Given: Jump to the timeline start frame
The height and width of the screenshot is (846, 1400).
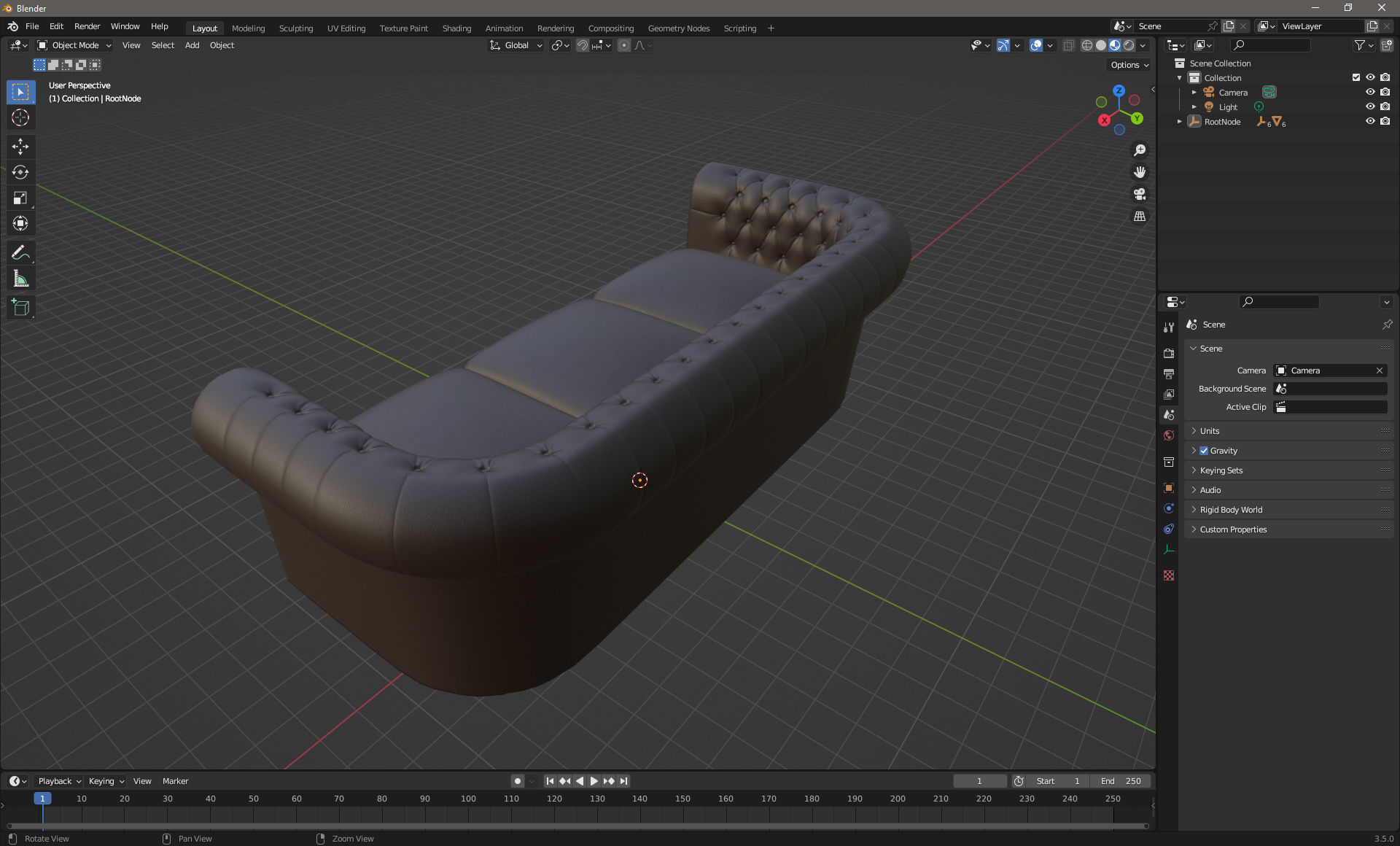Looking at the screenshot, I should coord(550,781).
